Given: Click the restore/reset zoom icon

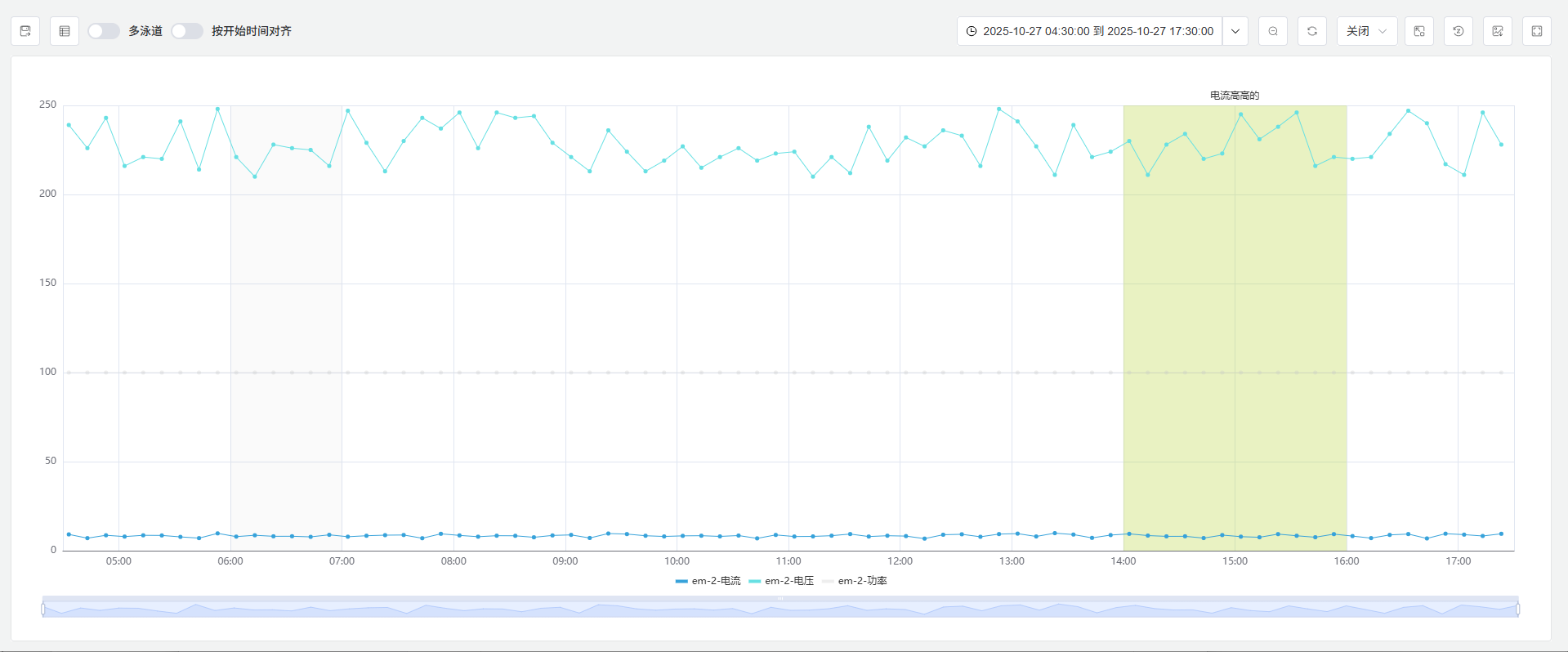Looking at the screenshot, I should click(1459, 31).
